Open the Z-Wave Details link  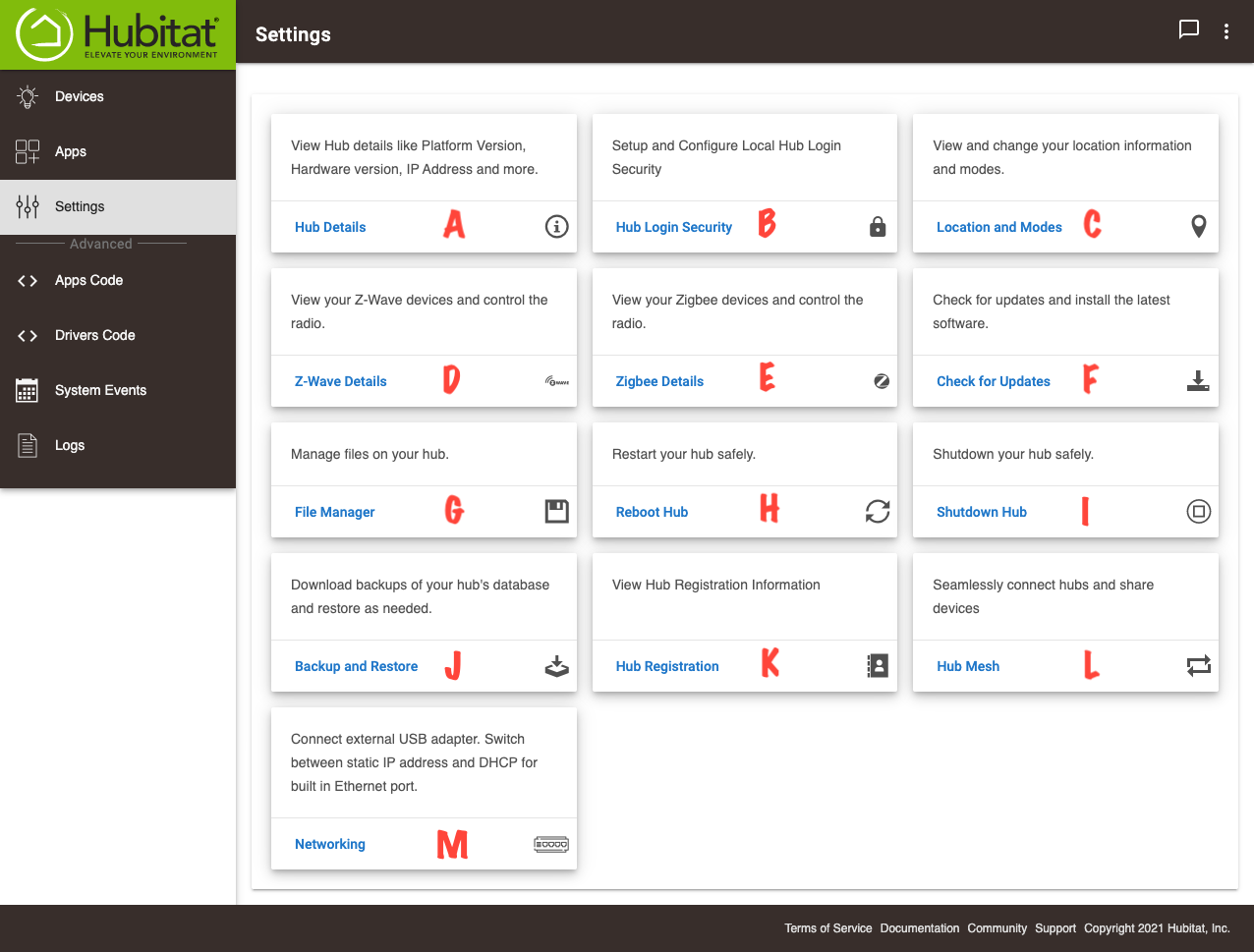tap(341, 381)
